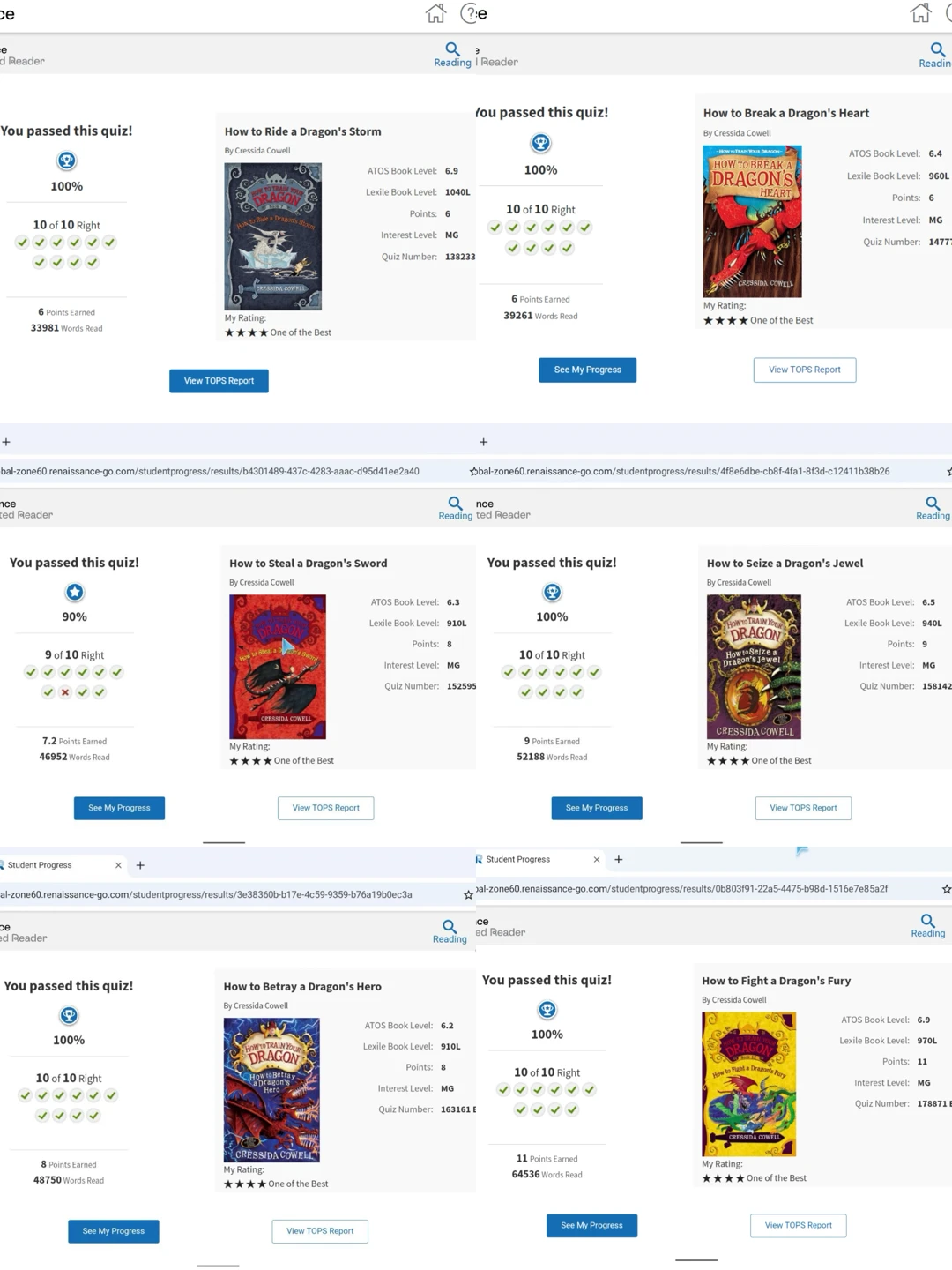See My Progress under Dragon's Heart quiz
The image size is (952, 1270).
[x=587, y=370]
